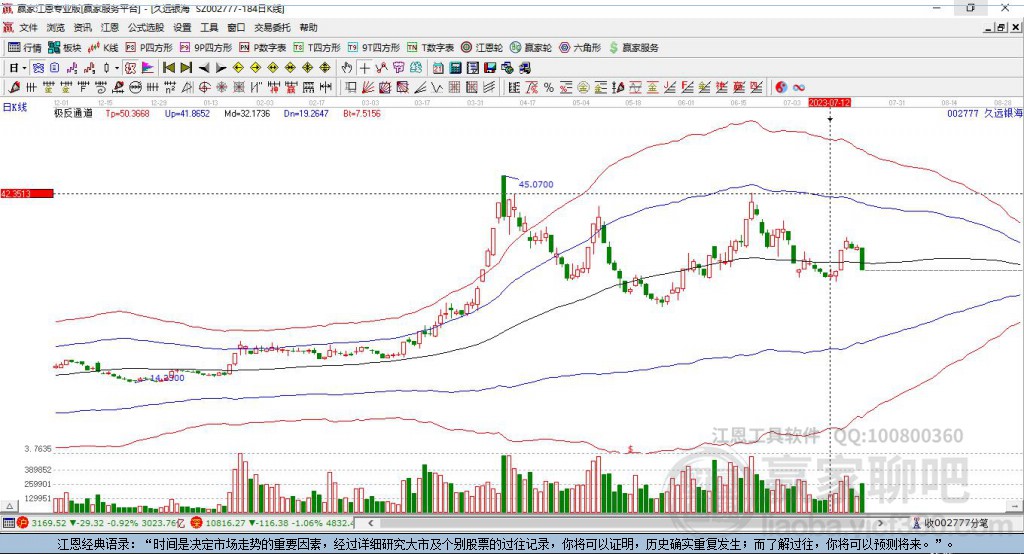The height and width of the screenshot is (554, 1024).
Task: Click the red floppy disk save icon
Action: click(490, 68)
